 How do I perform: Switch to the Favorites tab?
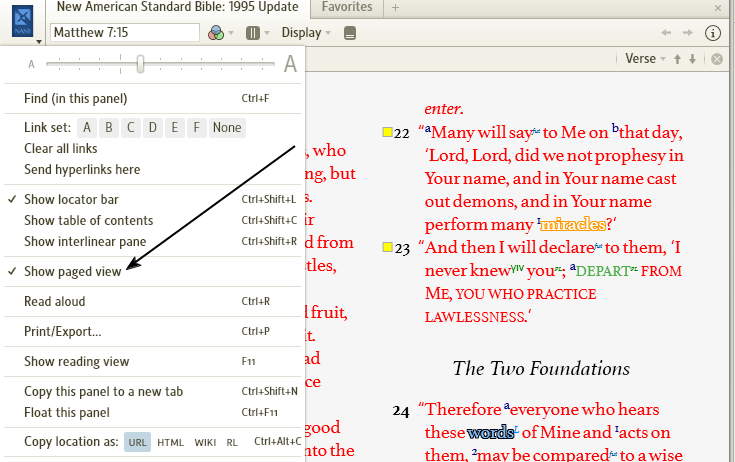coord(347,7)
